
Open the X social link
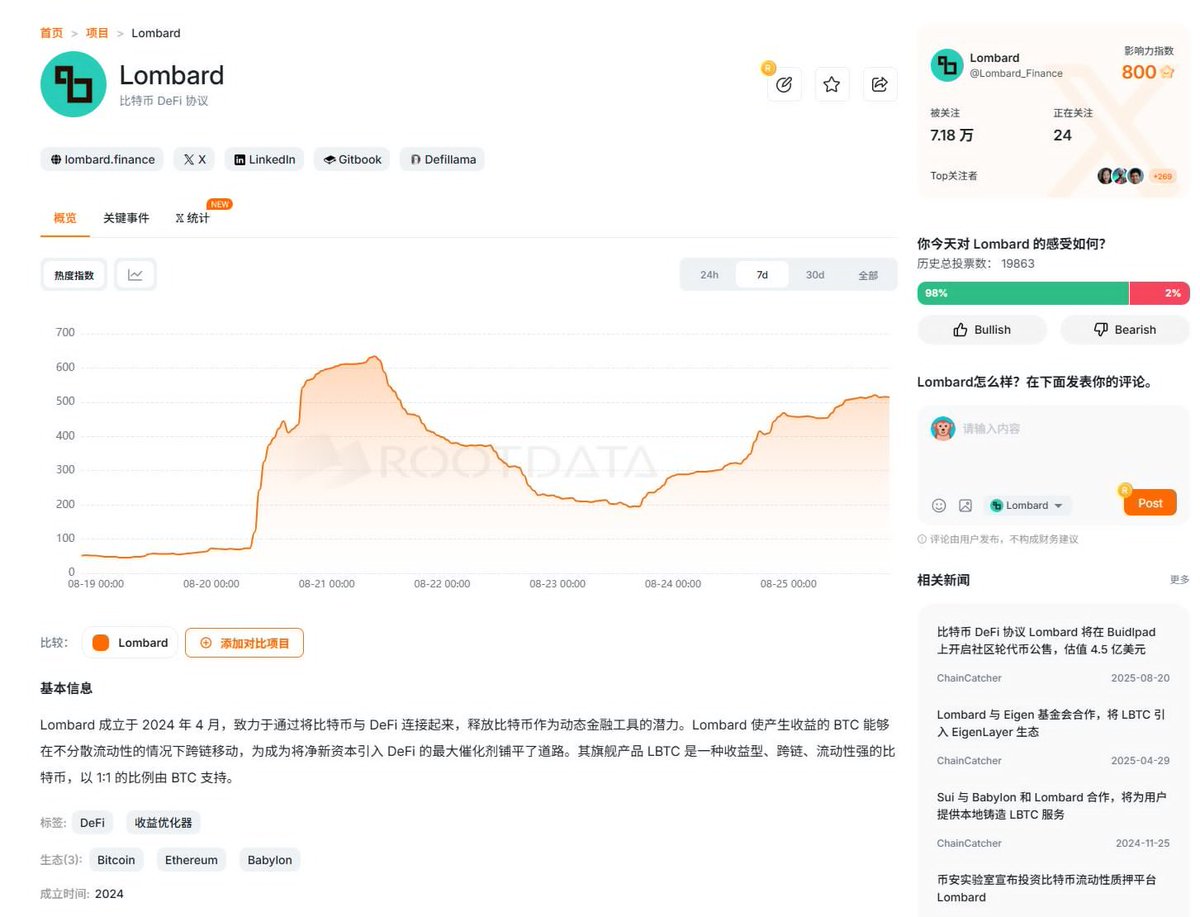[x=194, y=159]
